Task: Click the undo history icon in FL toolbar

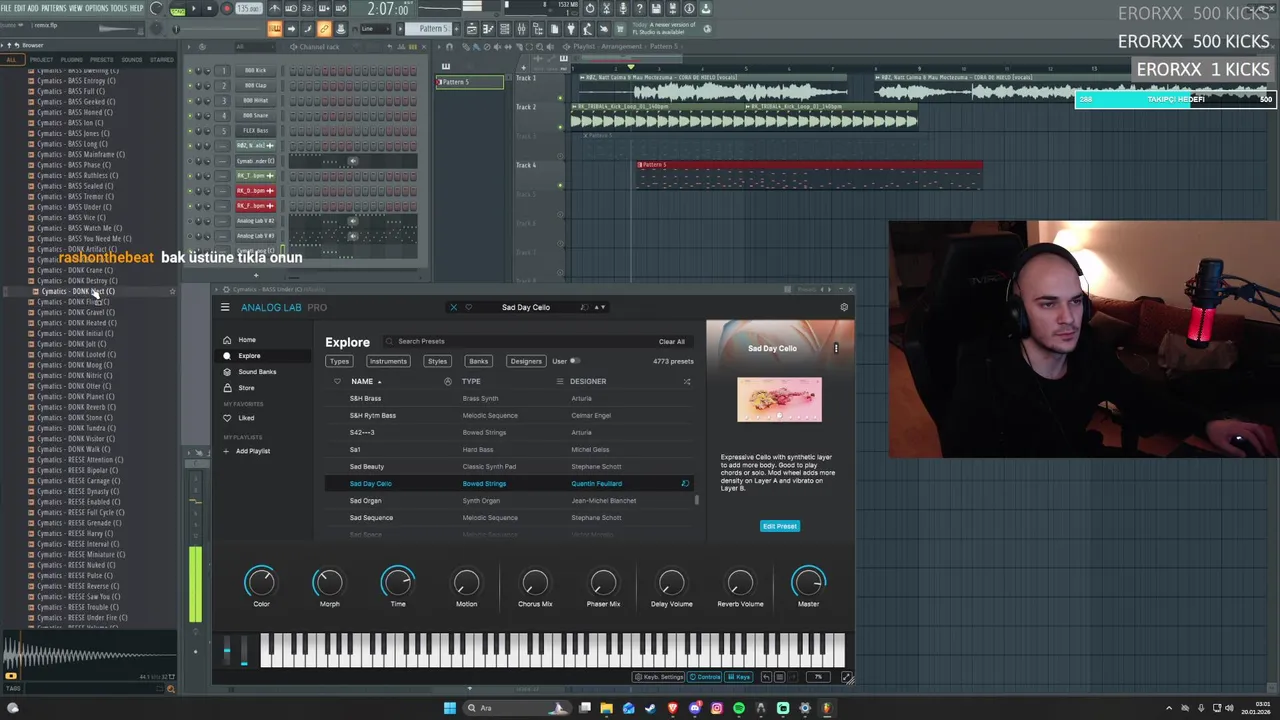Action: [590, 9]
